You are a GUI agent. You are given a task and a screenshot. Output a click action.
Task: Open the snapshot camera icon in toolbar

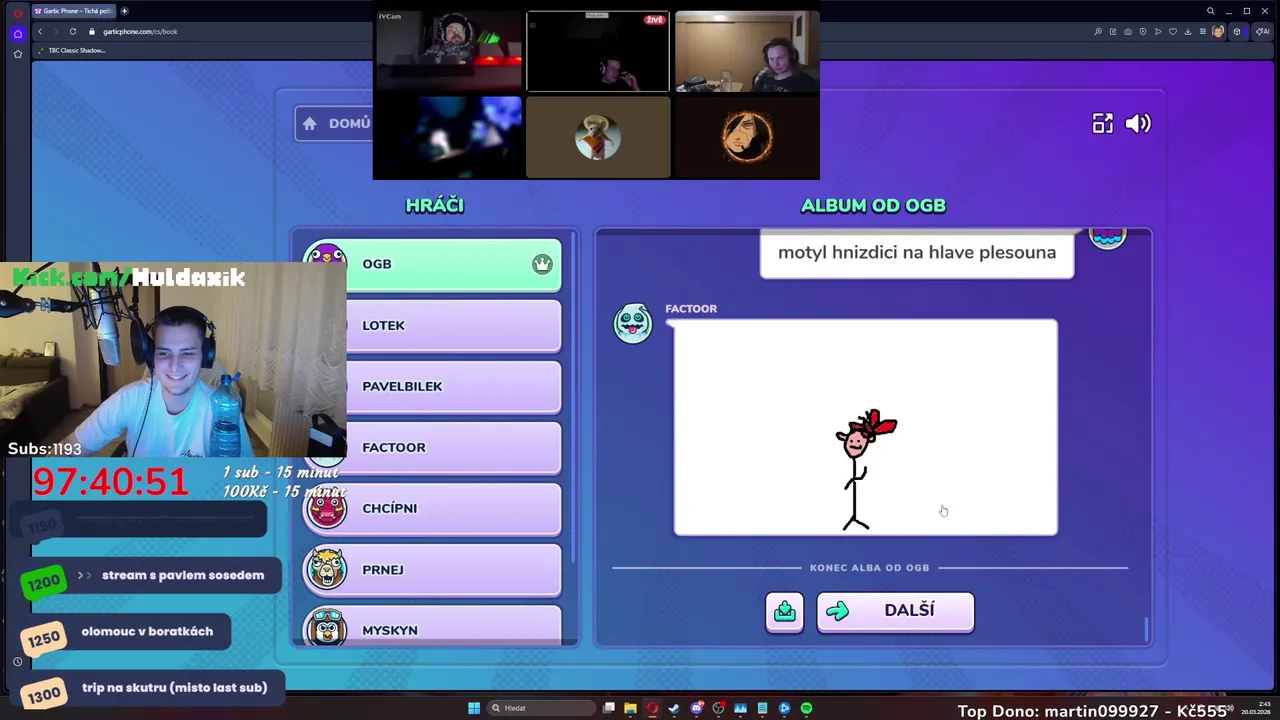point(1128,31)
